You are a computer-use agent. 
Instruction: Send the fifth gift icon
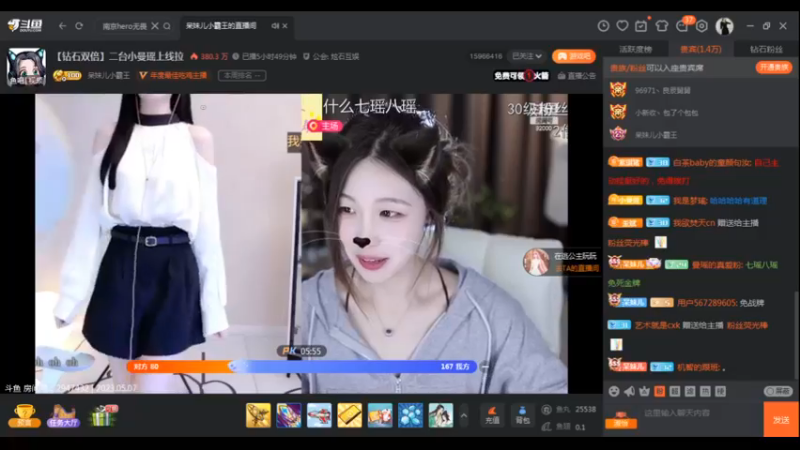click(380, 415)
